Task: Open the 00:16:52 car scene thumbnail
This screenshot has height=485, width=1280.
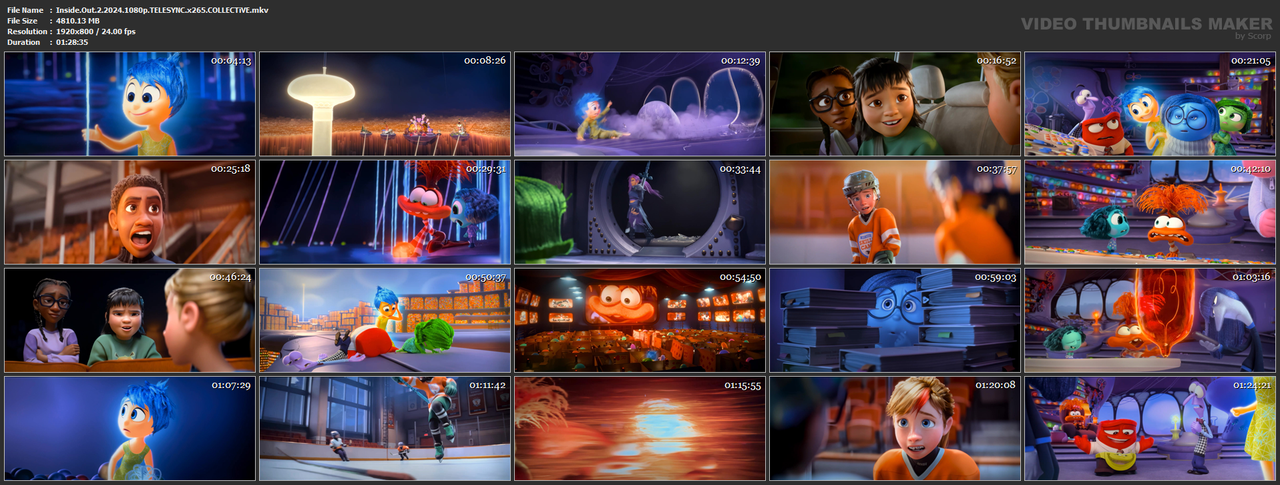Action: (x=895, y=104)
